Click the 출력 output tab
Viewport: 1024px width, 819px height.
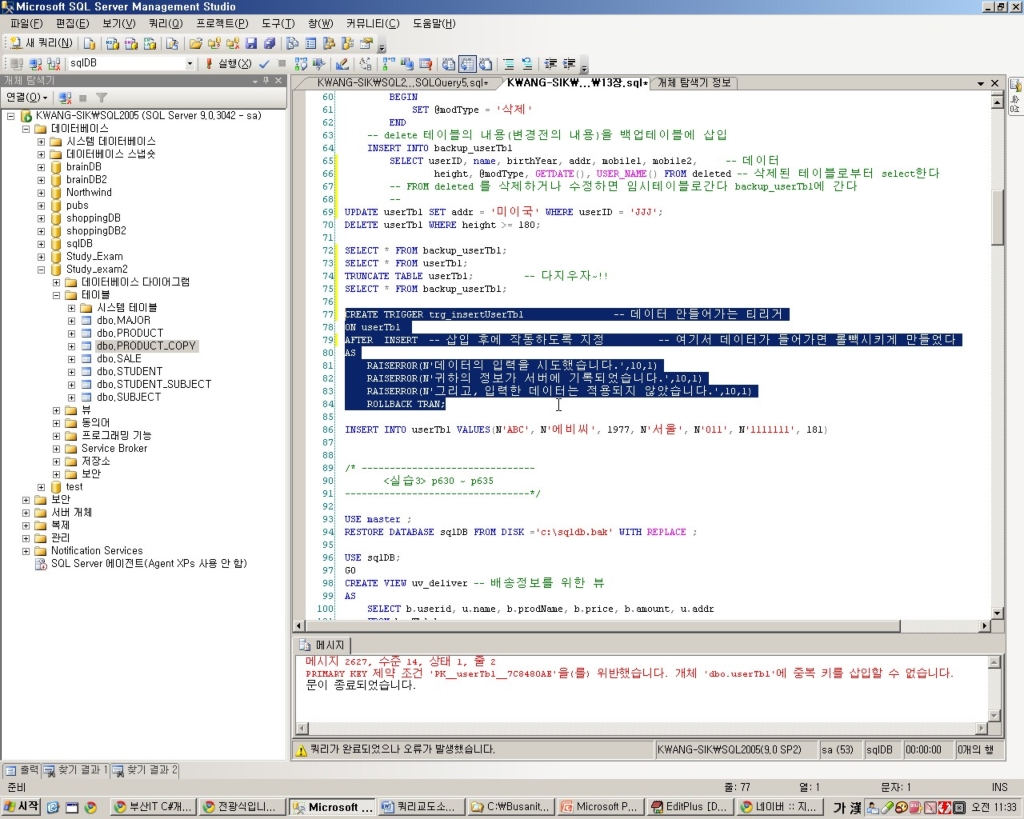tap(22, 771)
